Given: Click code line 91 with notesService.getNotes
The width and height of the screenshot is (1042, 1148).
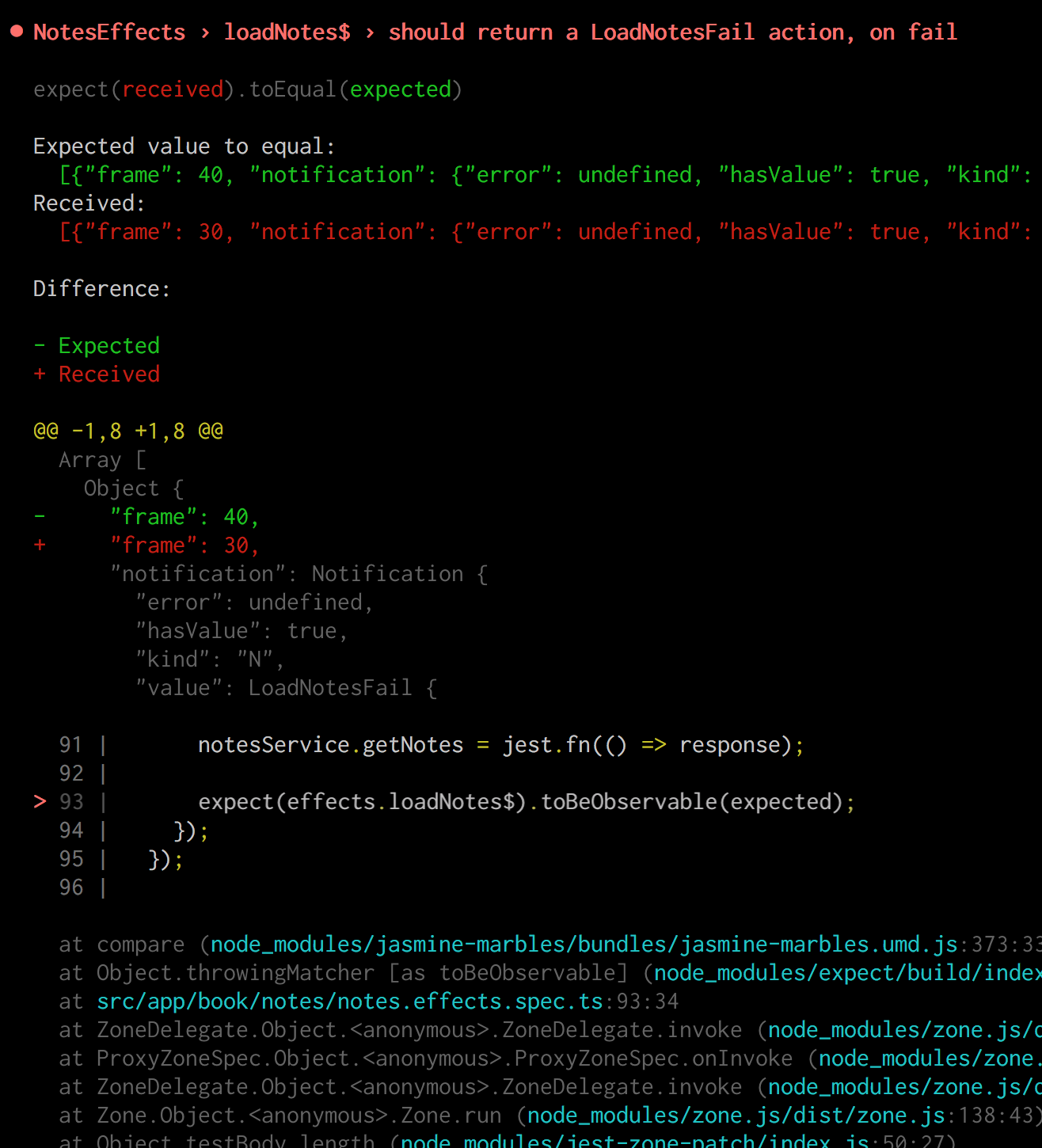Looking at the screenshot, I should pos(501,745).
